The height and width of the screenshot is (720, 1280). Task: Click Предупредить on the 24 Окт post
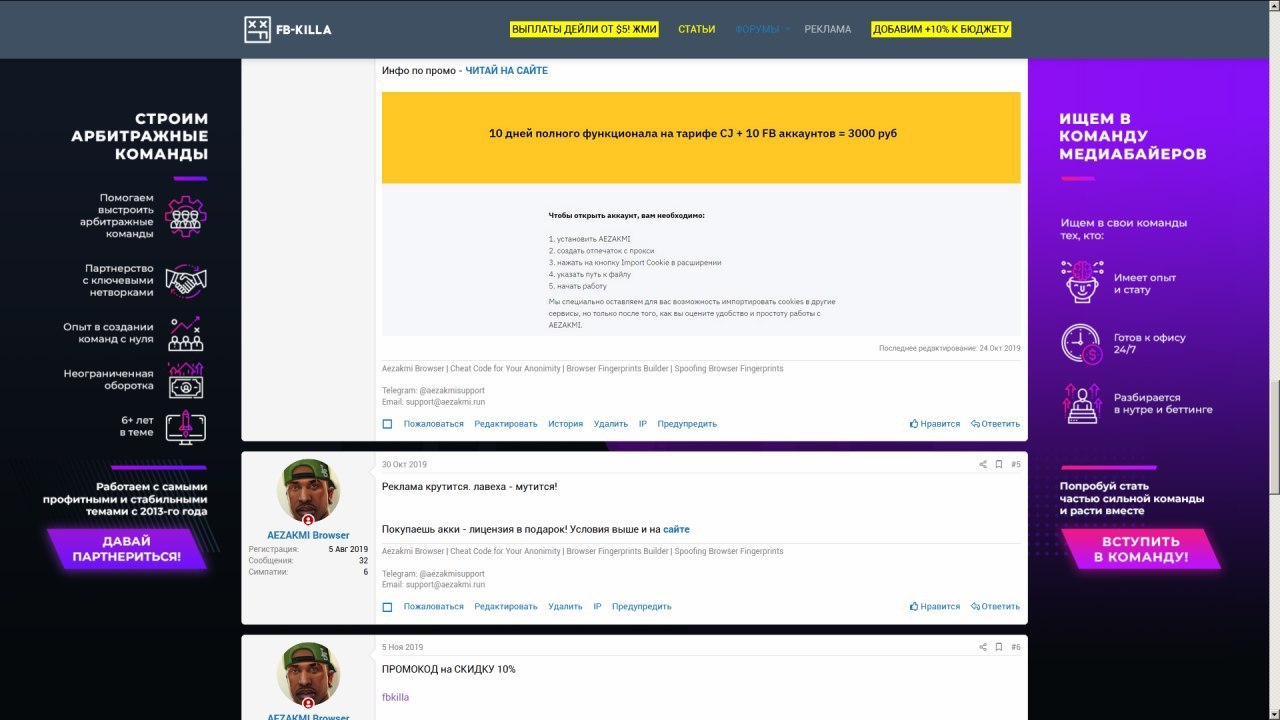[687, 424]
